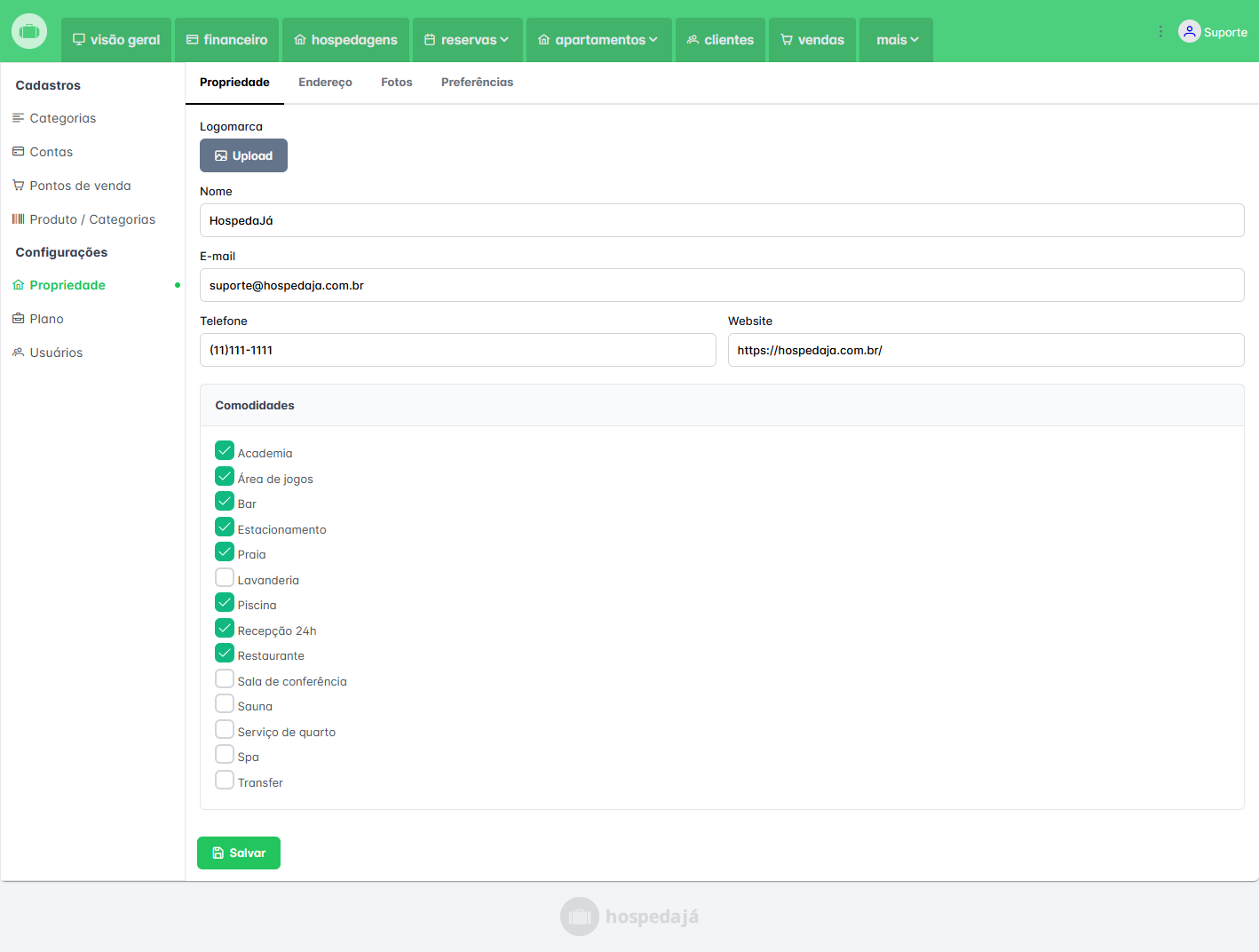Switch to the Preferências tab
The height and width of the screenshot is (952, 1259).
tap(477, 83)
